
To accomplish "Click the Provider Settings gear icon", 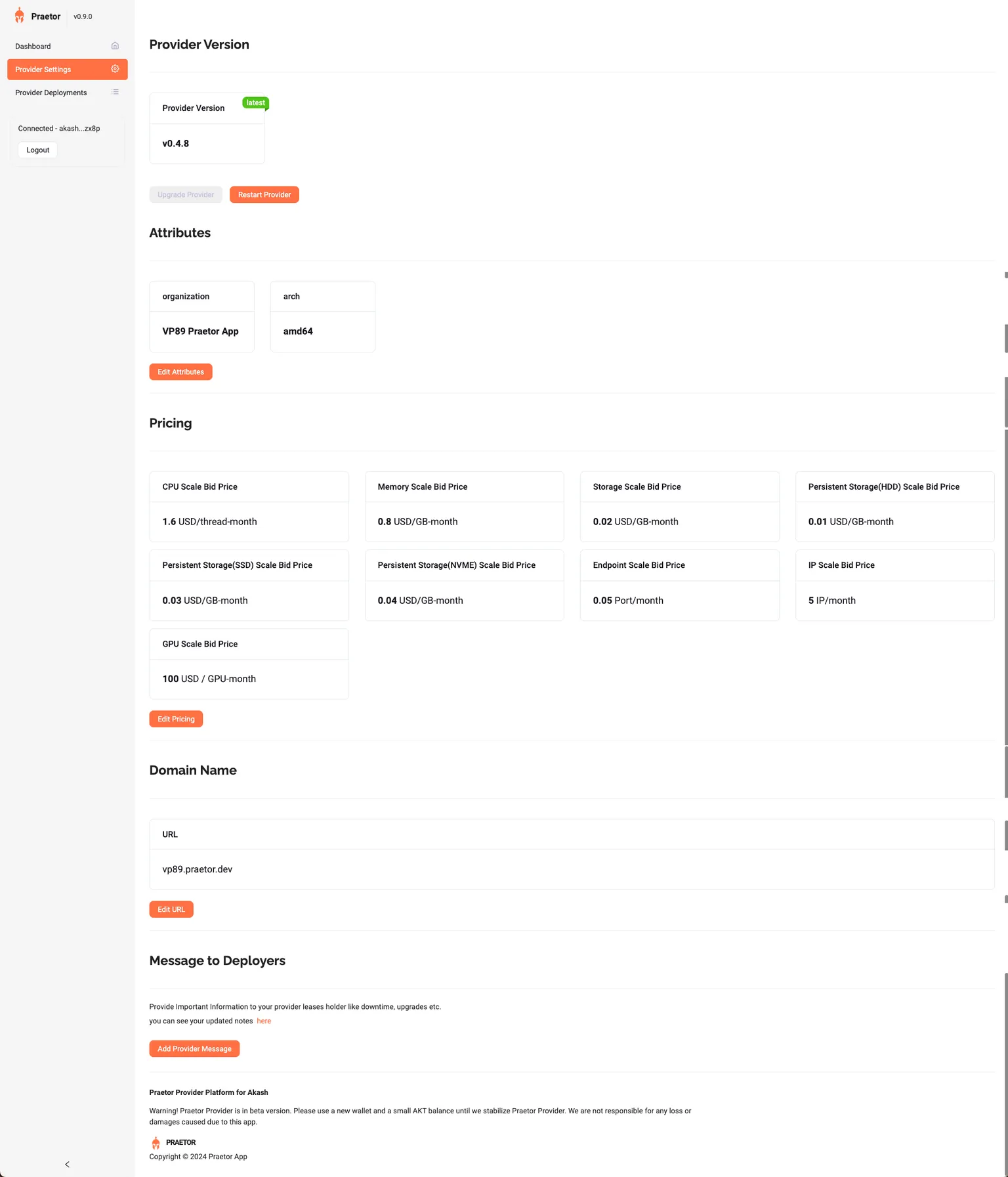I will [115, 69].
